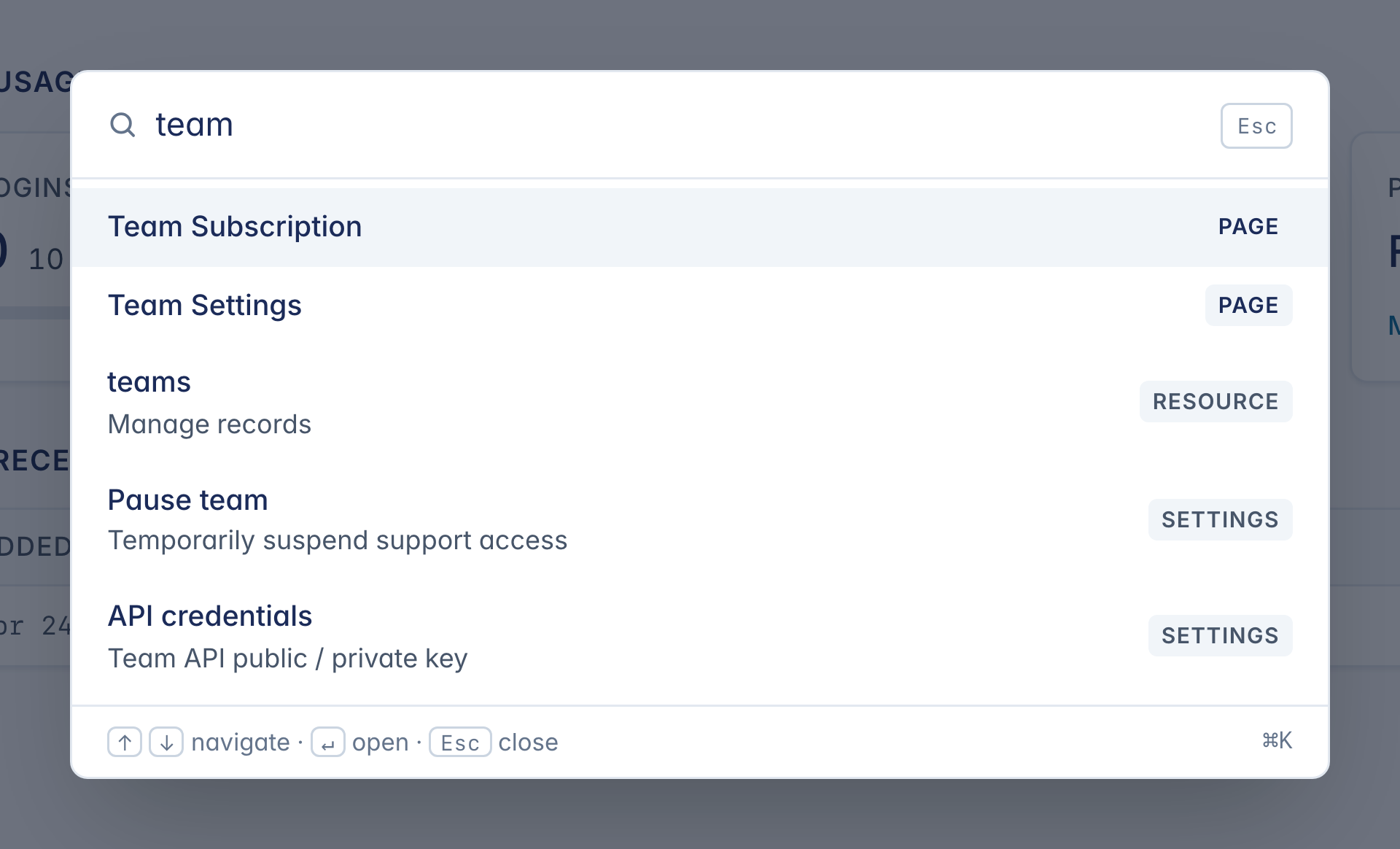Open the Team Subscription page result
The image size is (1400, 849).
point(235,227)
